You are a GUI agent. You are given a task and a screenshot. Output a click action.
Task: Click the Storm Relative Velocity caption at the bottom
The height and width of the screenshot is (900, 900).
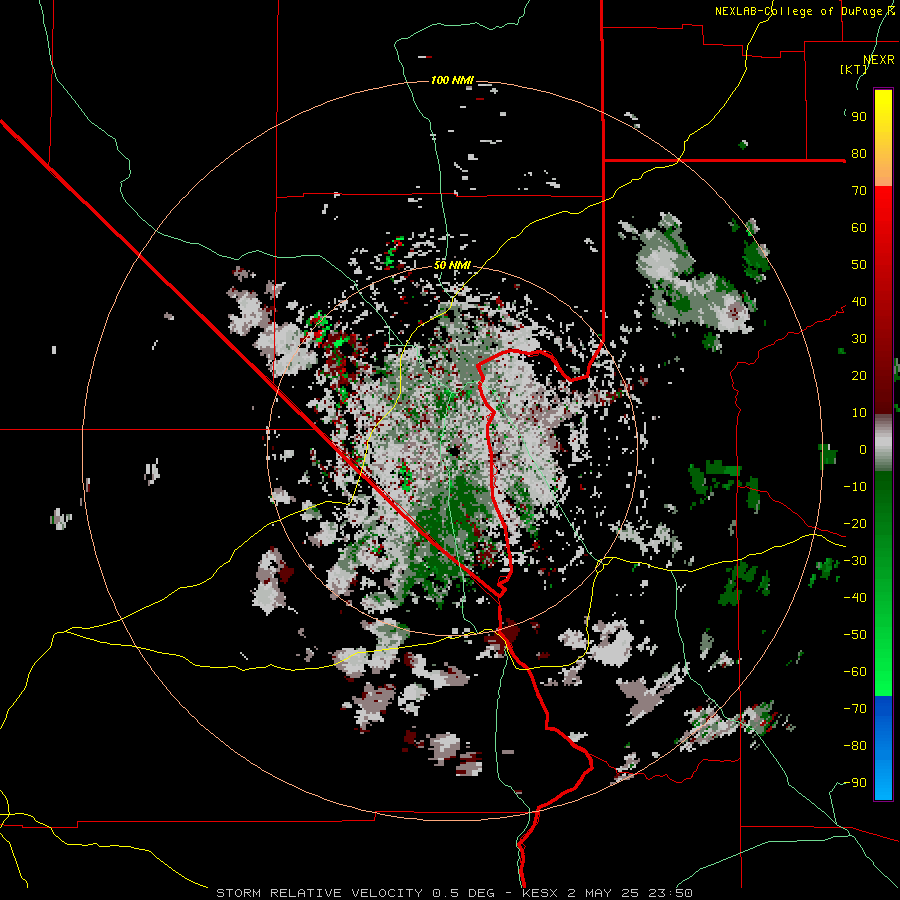[x=454, y=893]
